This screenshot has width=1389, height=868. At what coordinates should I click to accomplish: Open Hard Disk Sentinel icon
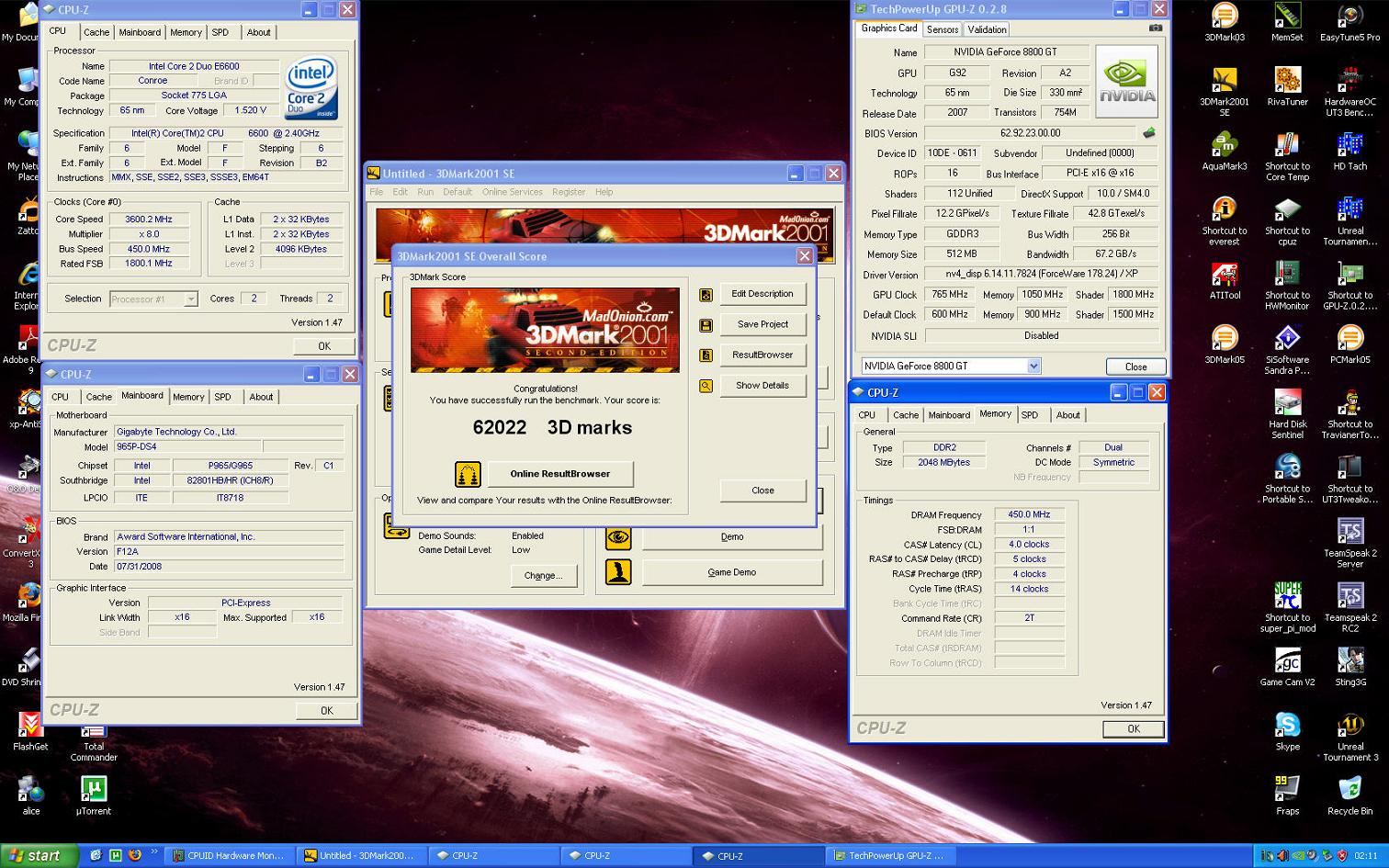1287,413
